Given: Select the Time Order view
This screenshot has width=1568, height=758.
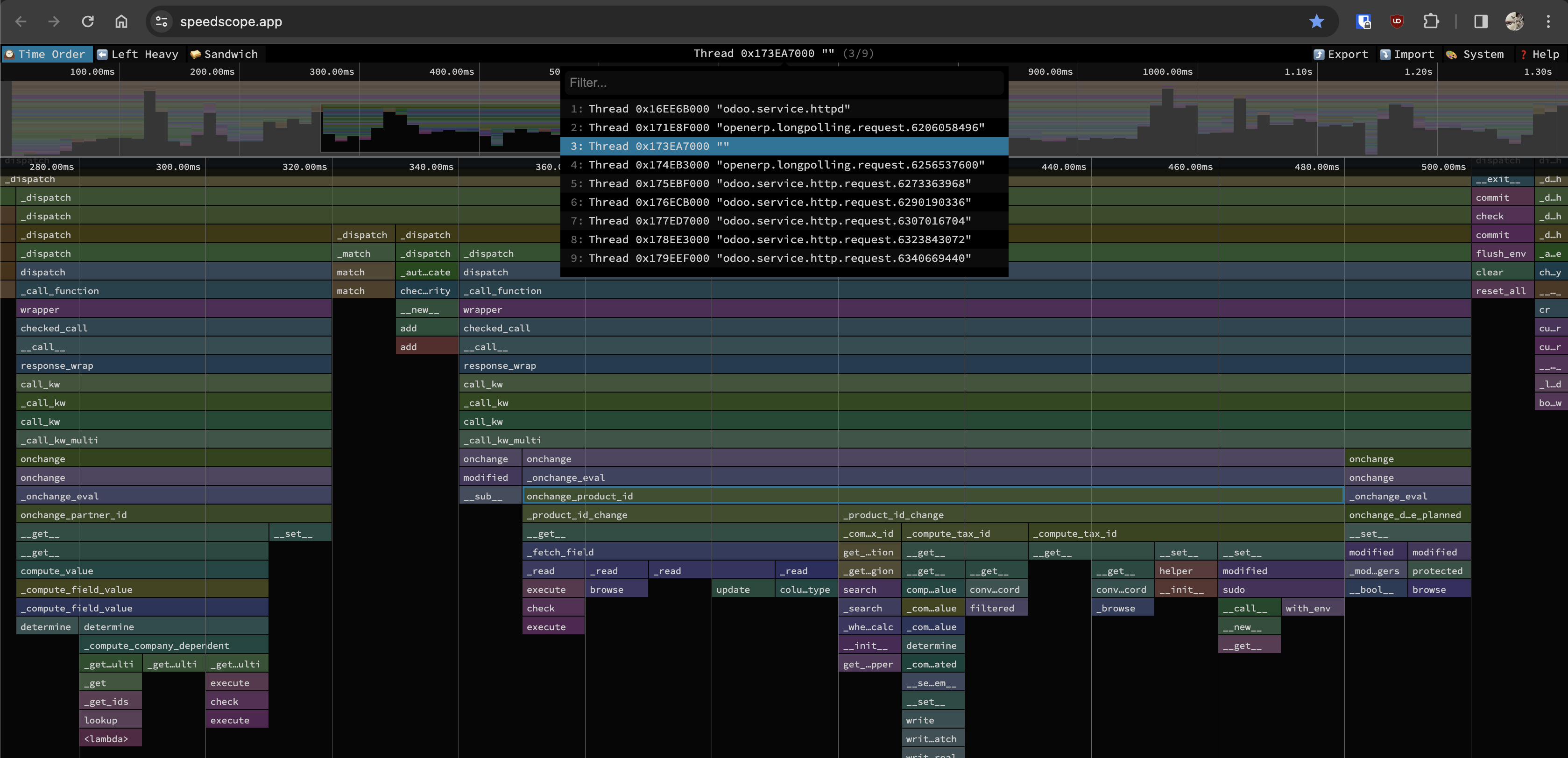Looking at the screenshot, I should 46,54.
